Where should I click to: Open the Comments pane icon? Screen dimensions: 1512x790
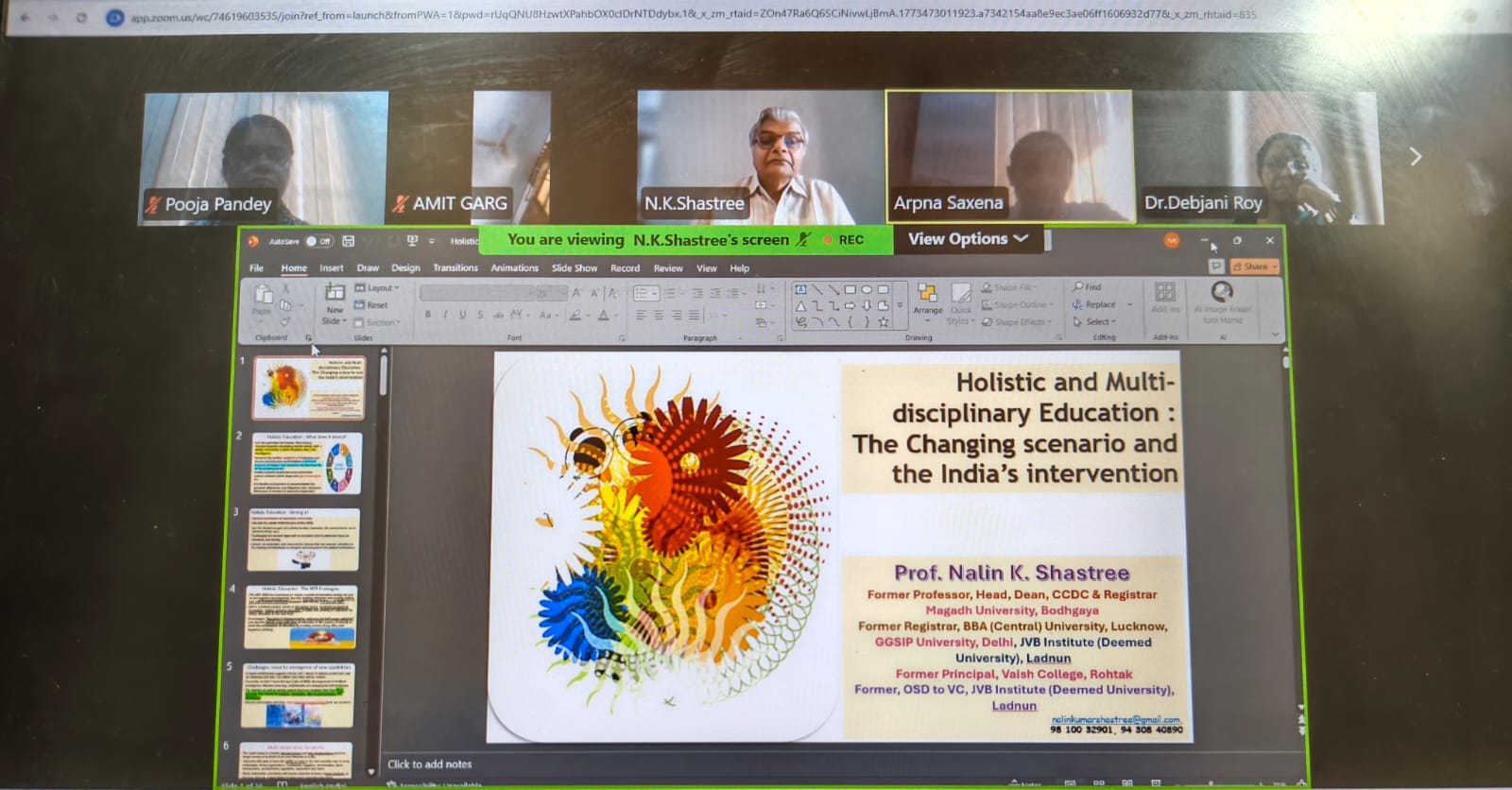1216,266
